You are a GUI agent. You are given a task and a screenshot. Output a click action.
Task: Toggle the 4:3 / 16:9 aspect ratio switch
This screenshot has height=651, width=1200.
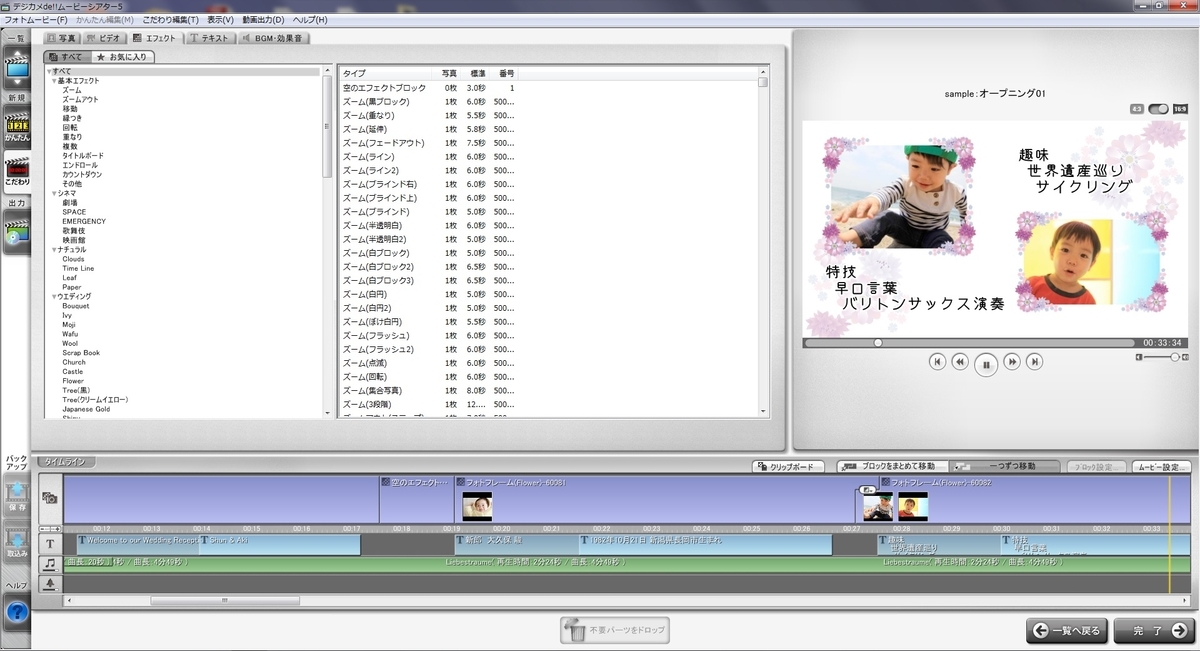pos(1158,109)
